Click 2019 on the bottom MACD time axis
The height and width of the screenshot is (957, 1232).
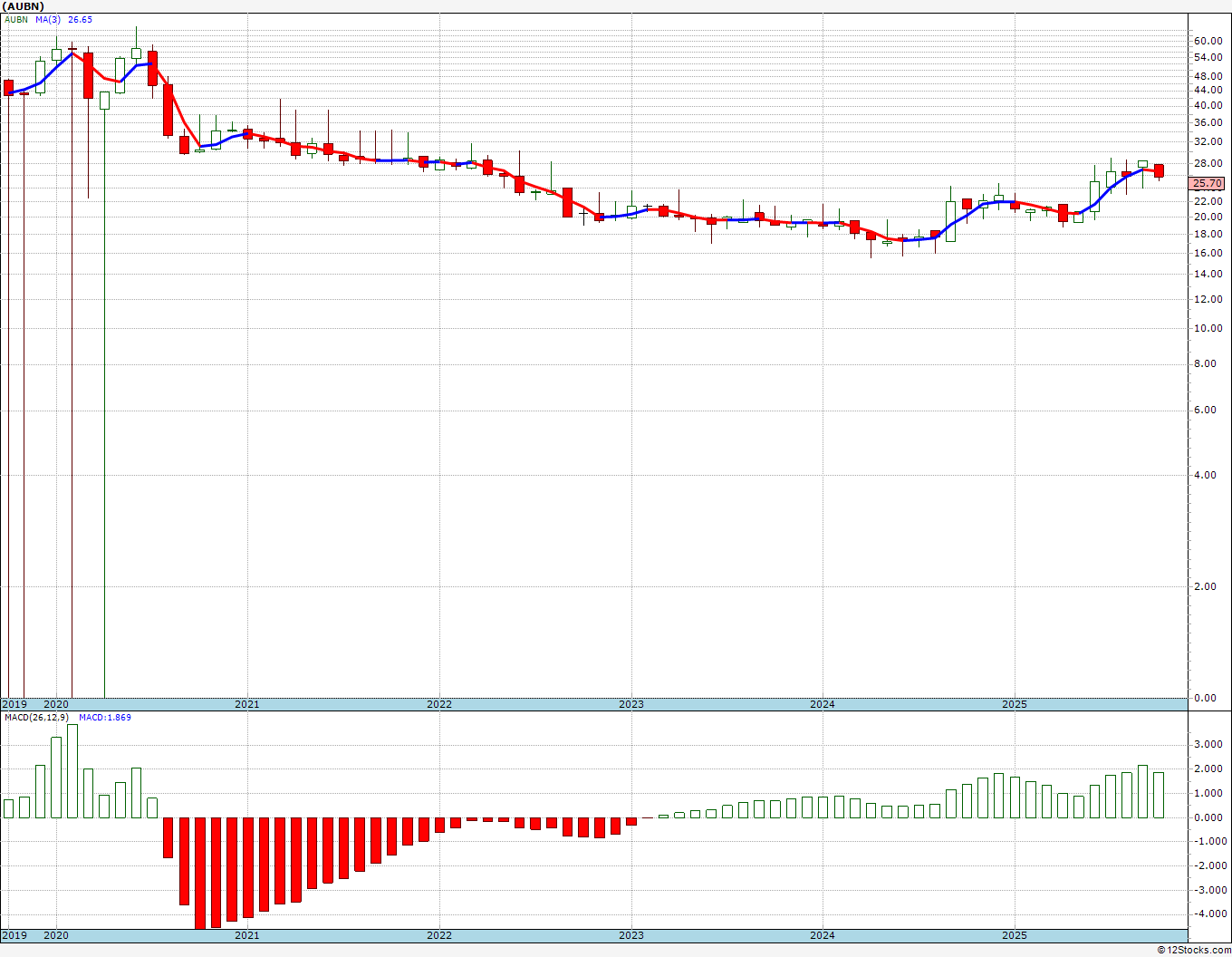tap(14, 935)
